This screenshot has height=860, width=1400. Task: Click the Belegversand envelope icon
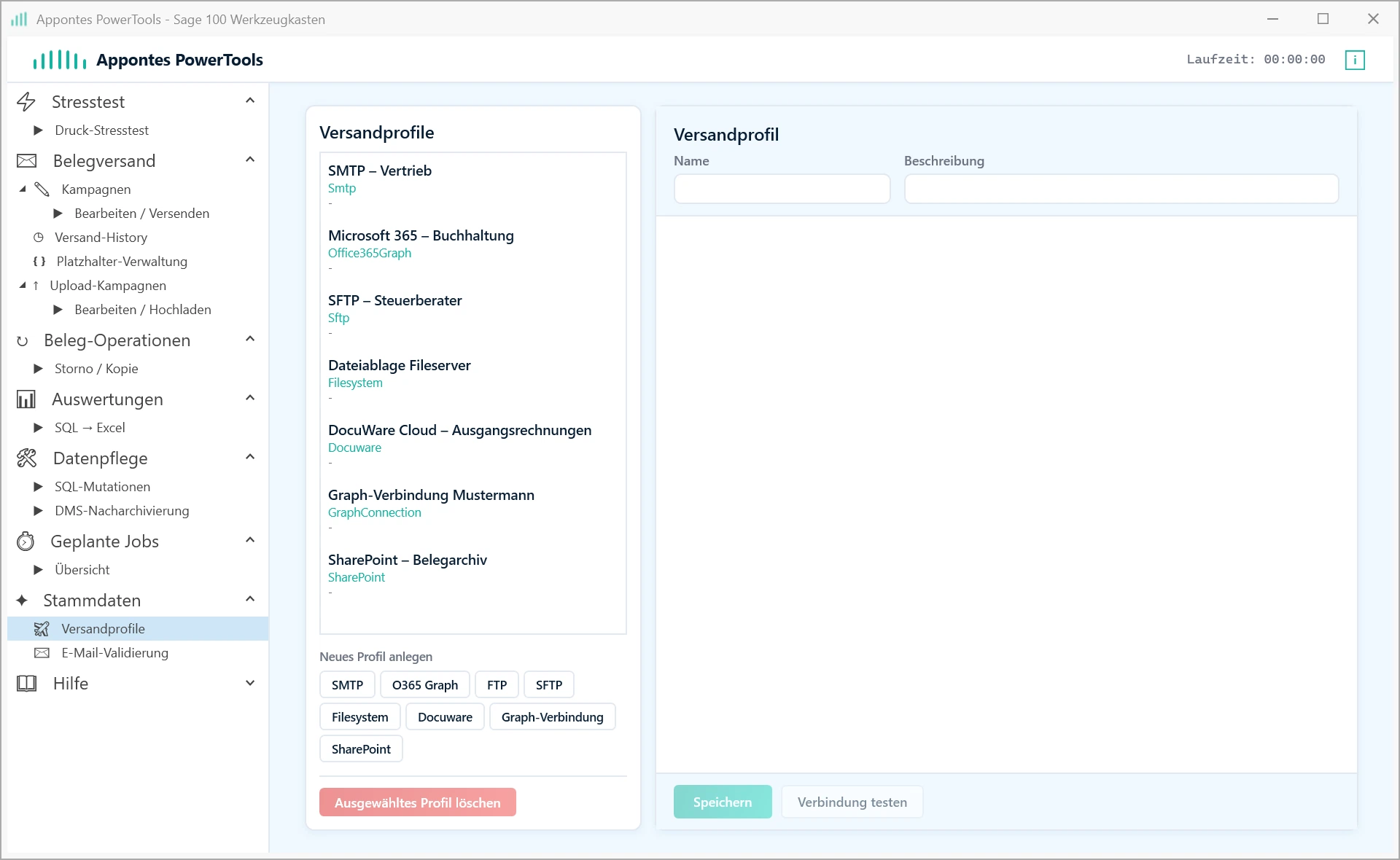pyautogui.click(x=26, y=161)
